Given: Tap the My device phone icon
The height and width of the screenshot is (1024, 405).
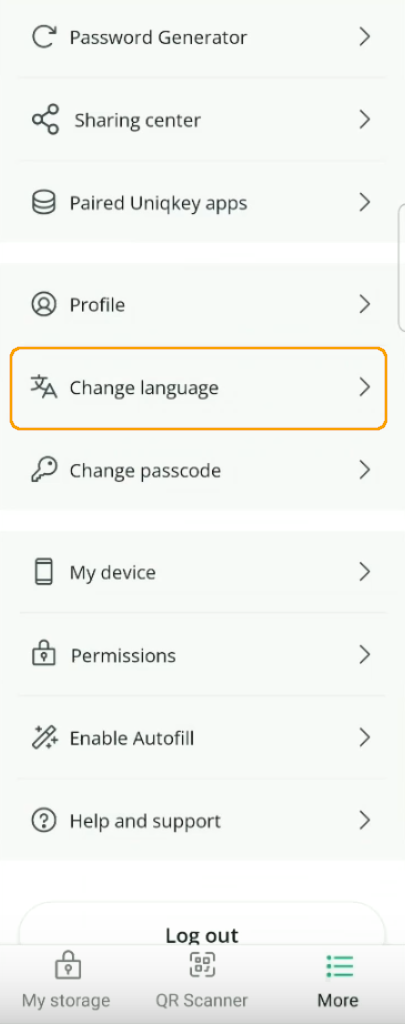Looking at the screenshot, I should coord(44,572).
